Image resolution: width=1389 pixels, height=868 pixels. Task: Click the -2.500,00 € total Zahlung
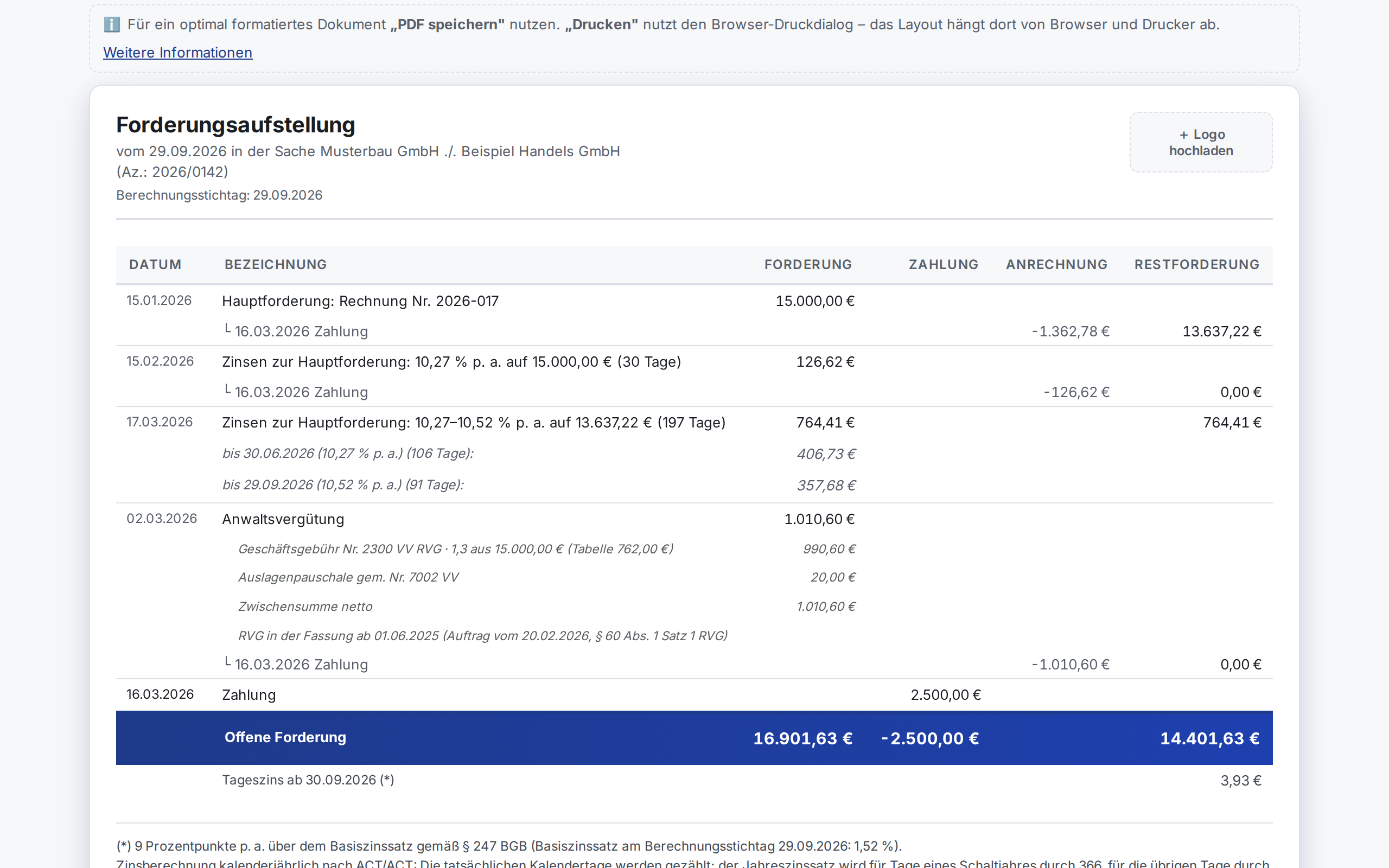[x=930, y=738]
